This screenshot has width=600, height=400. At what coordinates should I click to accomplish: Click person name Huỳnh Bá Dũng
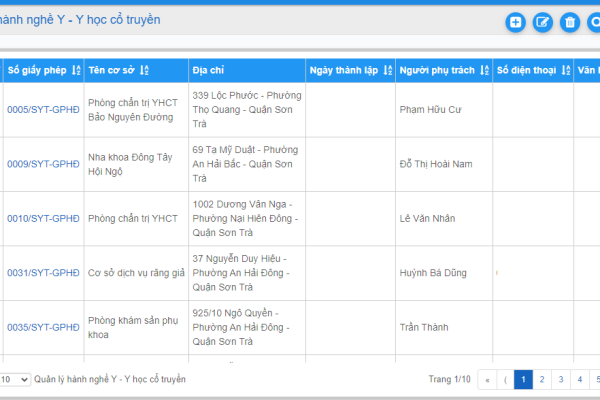pos(433,273)
